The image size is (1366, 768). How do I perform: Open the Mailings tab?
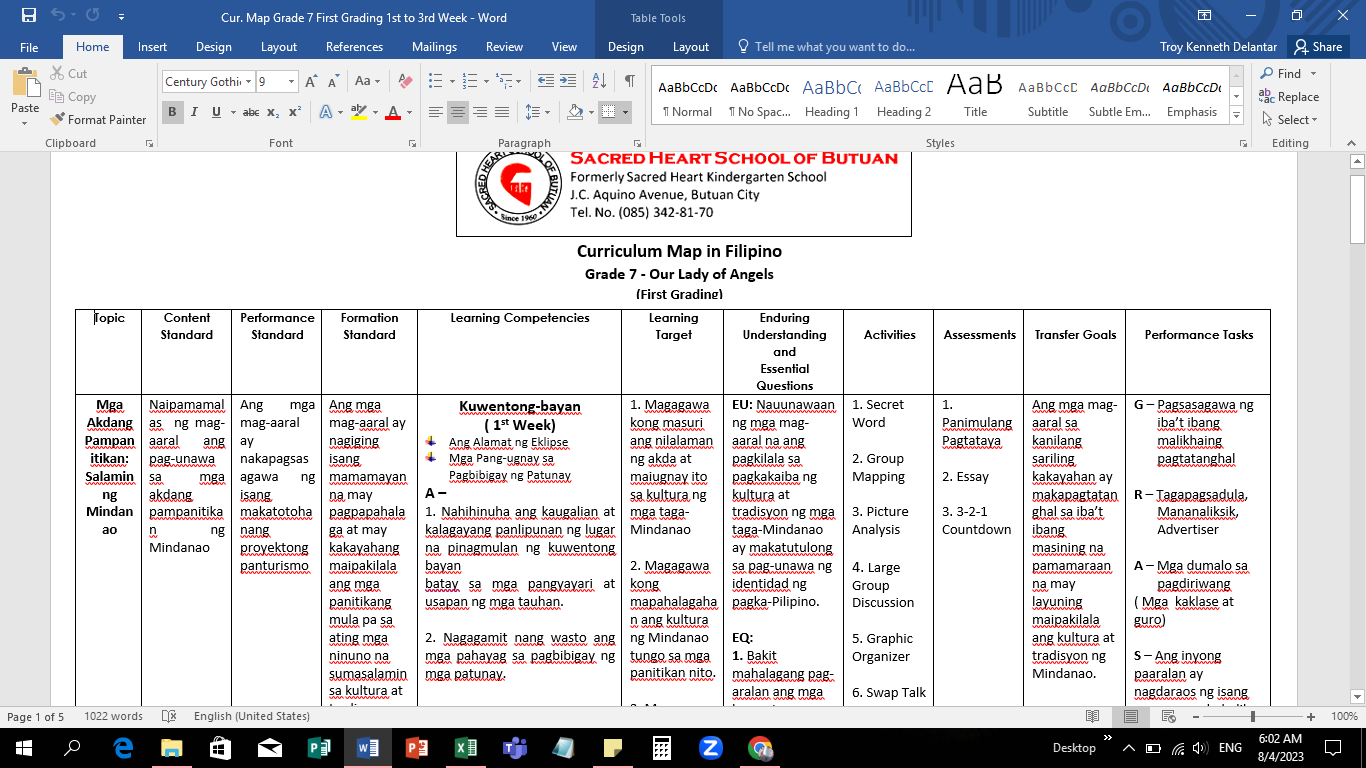(x=434, y=47)
